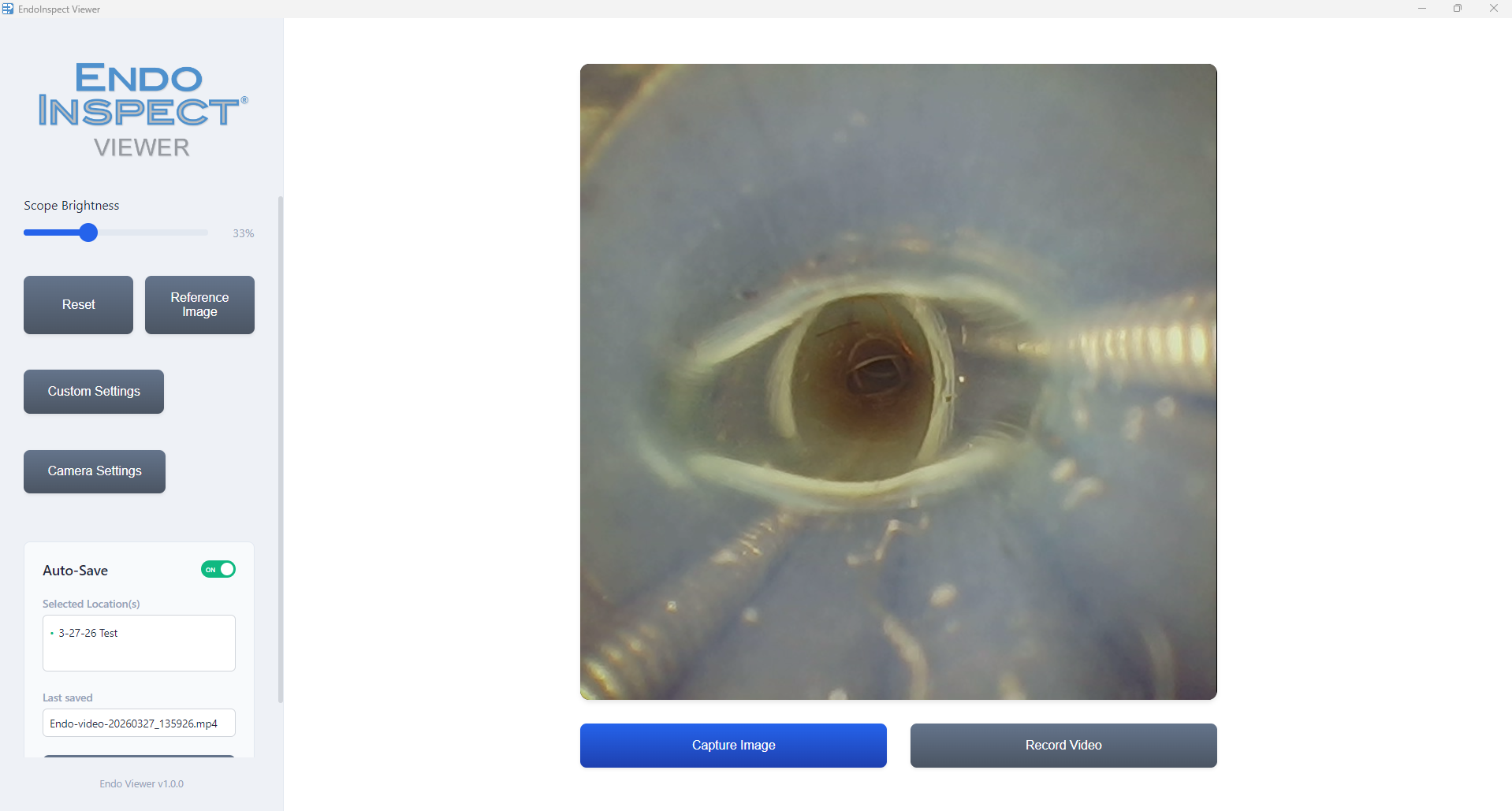The height and width of the screenshot is (811, 1512).
Task: Select the 3-27-26 Test location entry
Action: click(88, 634)
